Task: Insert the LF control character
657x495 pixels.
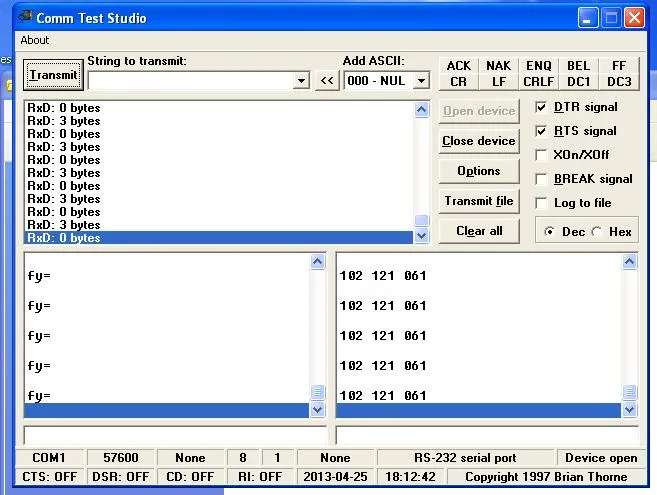Action: pyautogui.click(x=498, y=82)
